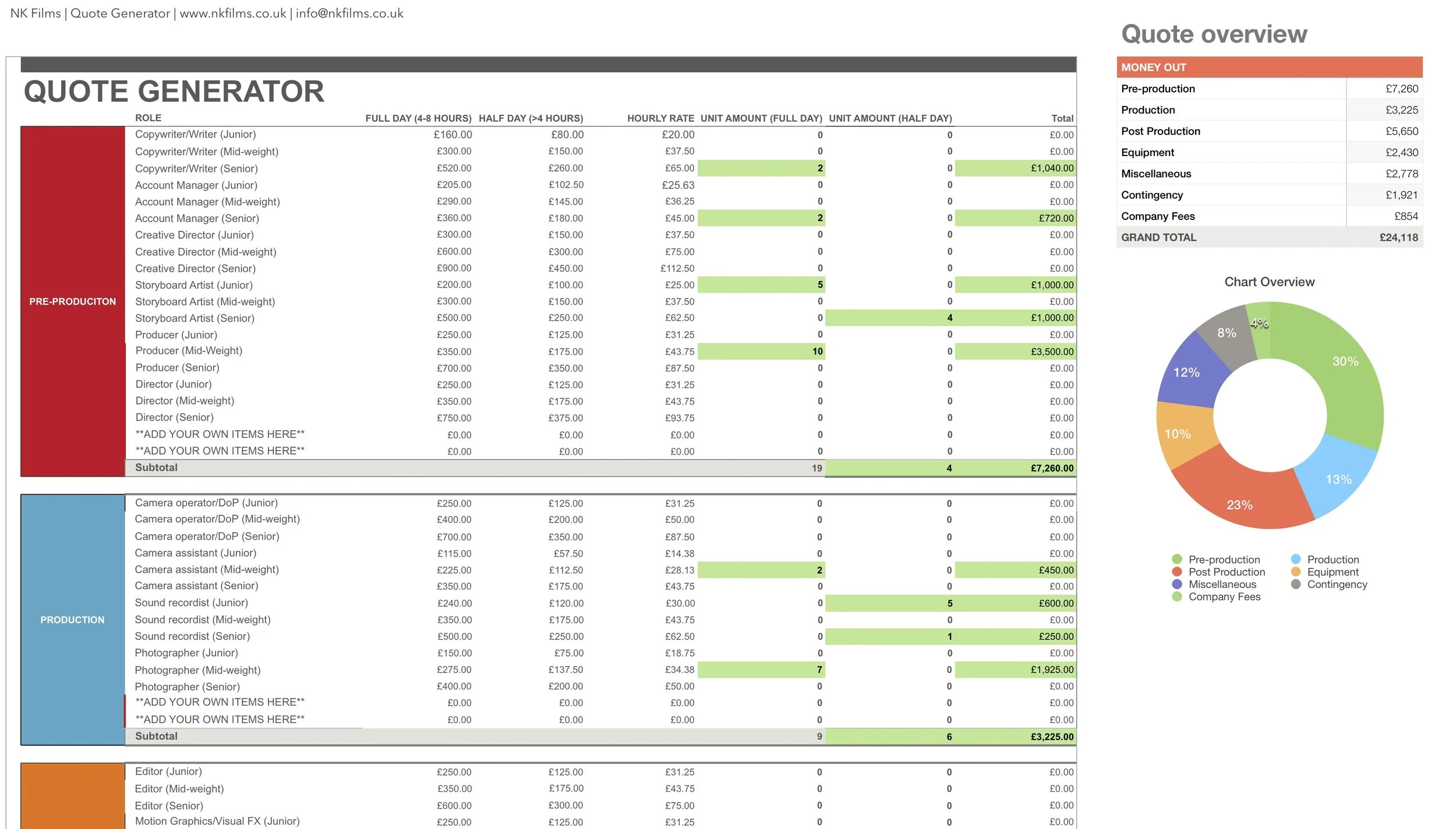
Task: Click the 30% donut chart segment
Action: (1345, 361)
